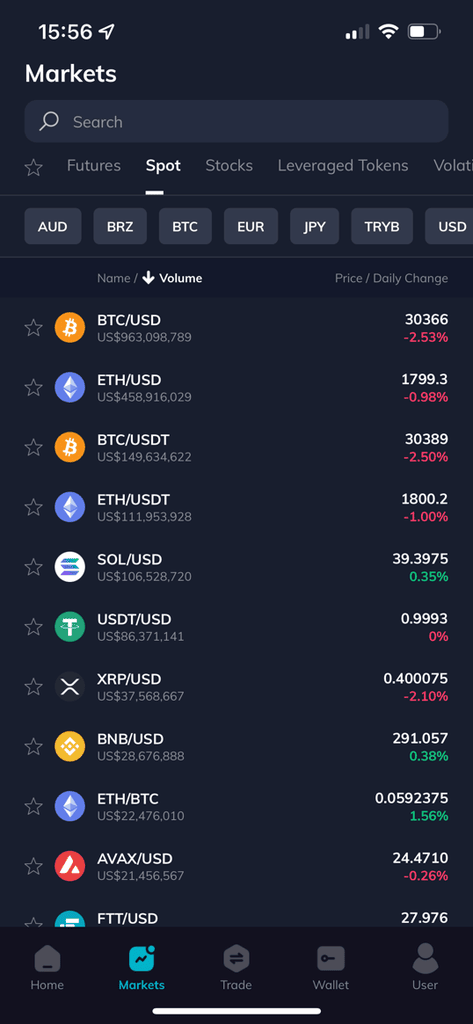Tap the Avalanche logo for AVAX/USD
The image size is (473, 1024).
pos(70,867)
